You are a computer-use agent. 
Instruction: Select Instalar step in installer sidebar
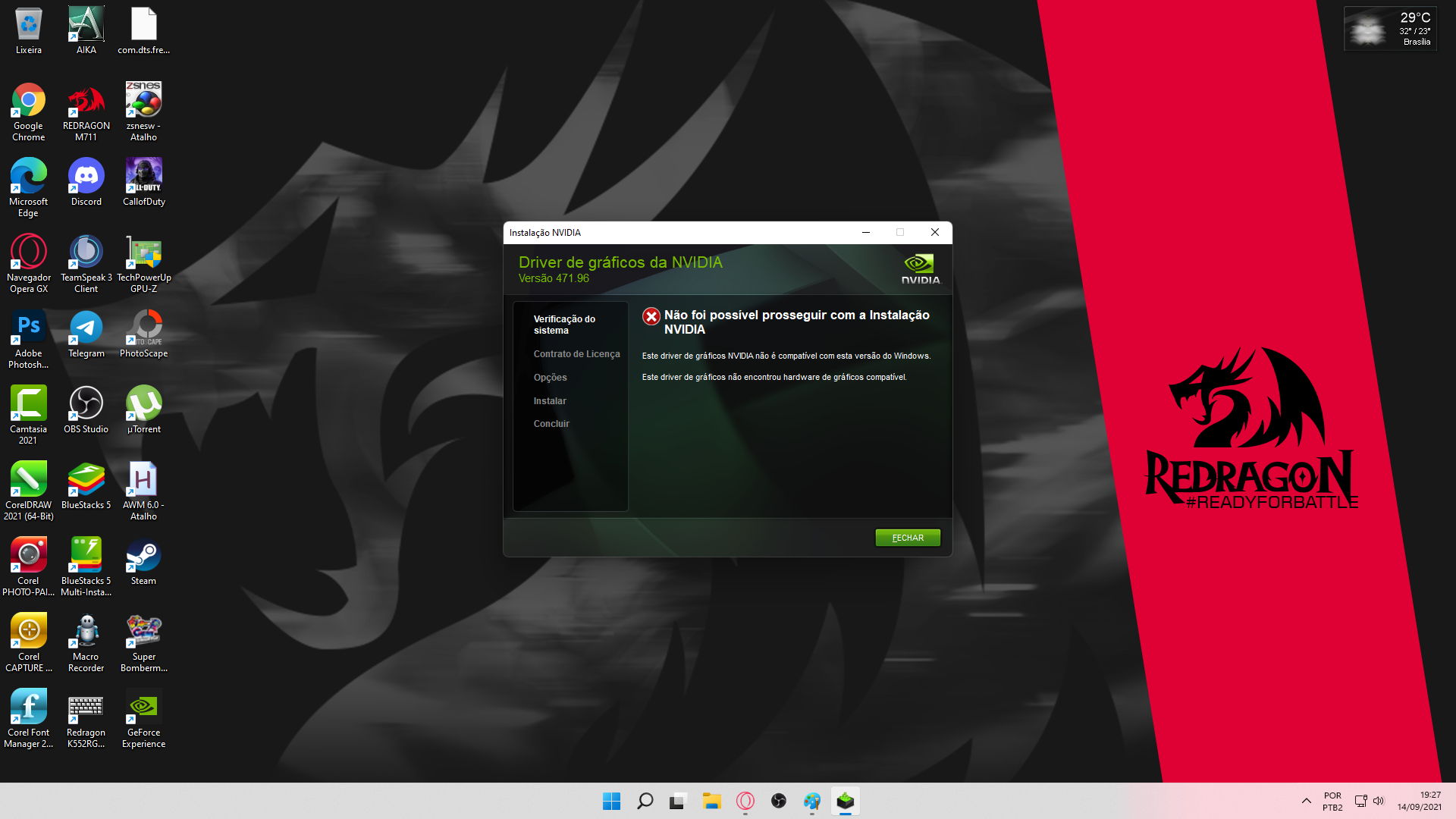point(550,401)
